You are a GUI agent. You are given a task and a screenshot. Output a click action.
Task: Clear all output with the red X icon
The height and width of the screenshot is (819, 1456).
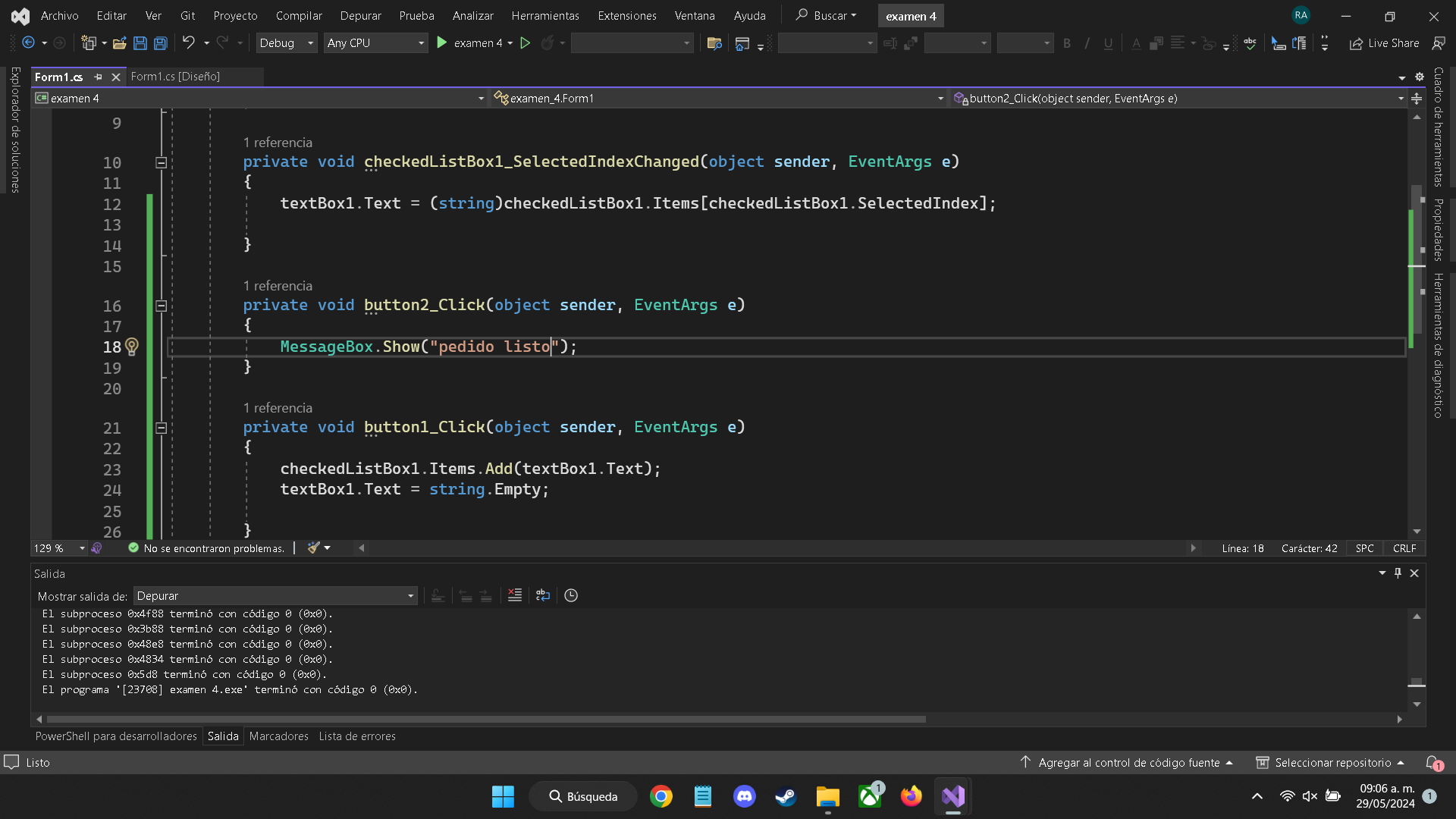515,595
